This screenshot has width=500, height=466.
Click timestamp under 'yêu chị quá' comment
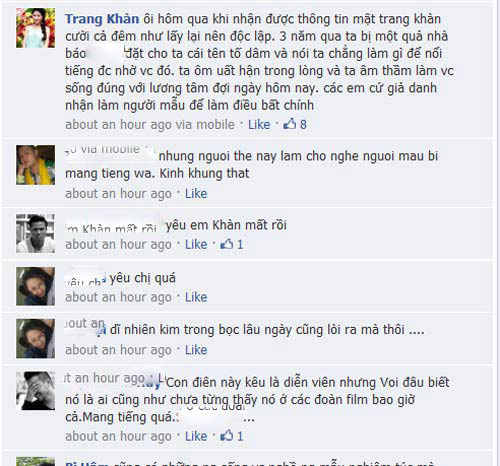click(118, 297)
